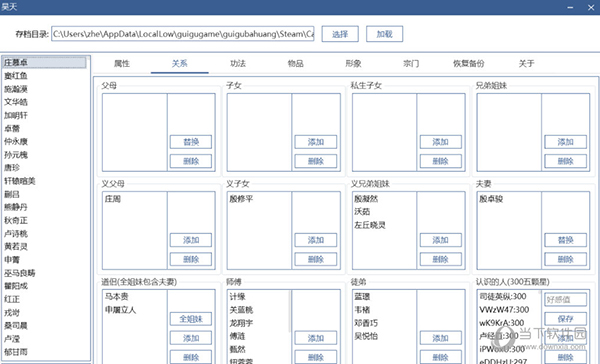The width and height of the screenshot is (600, 364).
Task: Minimize the 昊天 window
Action: point(570,7)
